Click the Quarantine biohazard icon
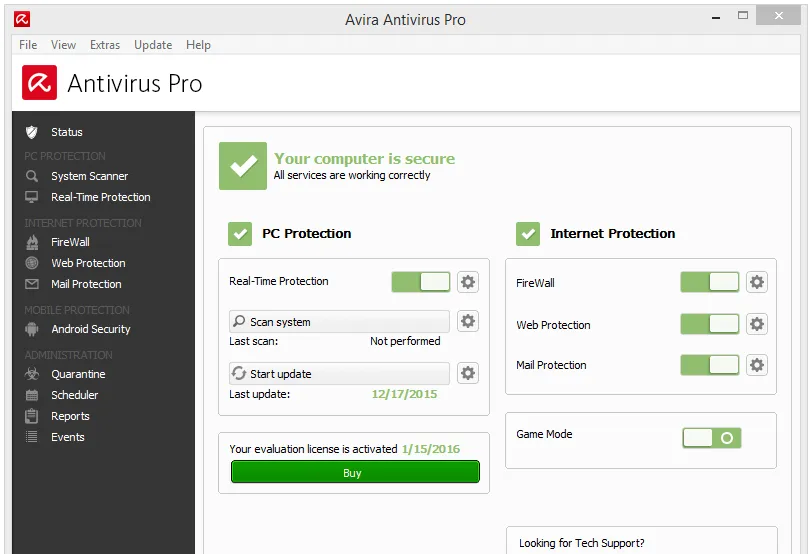 click(32, 374)
